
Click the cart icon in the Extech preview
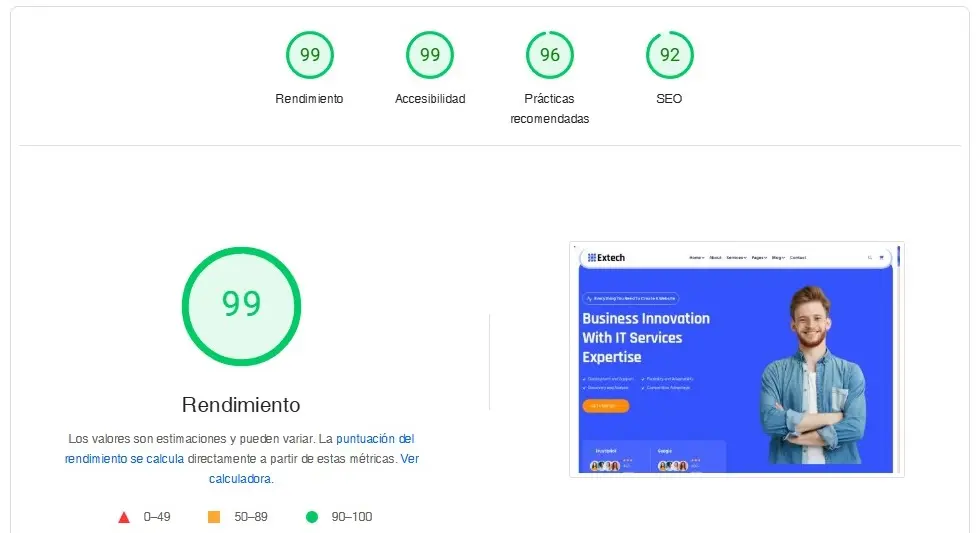881,258
